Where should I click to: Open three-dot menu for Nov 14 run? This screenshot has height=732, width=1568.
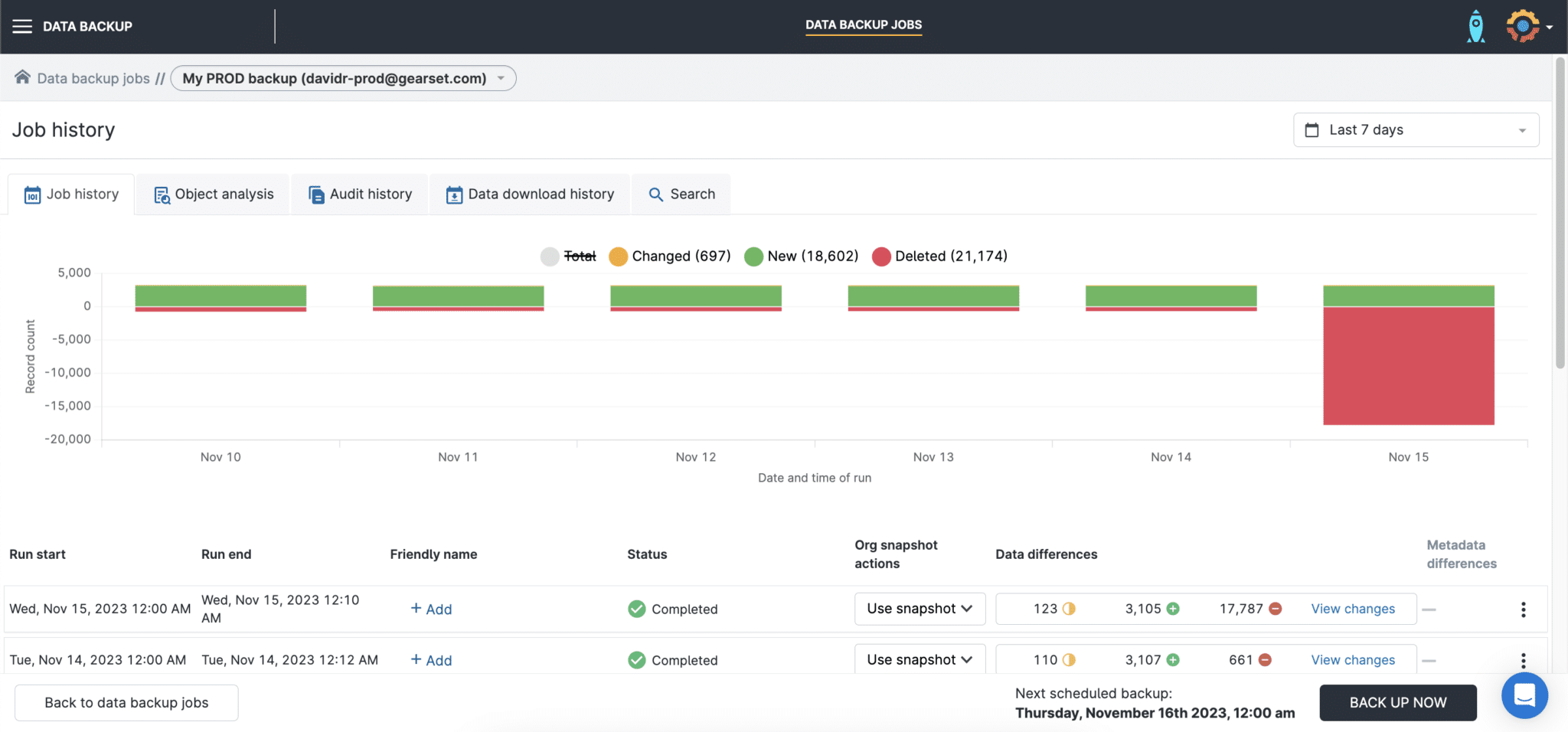click(x=1523, y=660)
